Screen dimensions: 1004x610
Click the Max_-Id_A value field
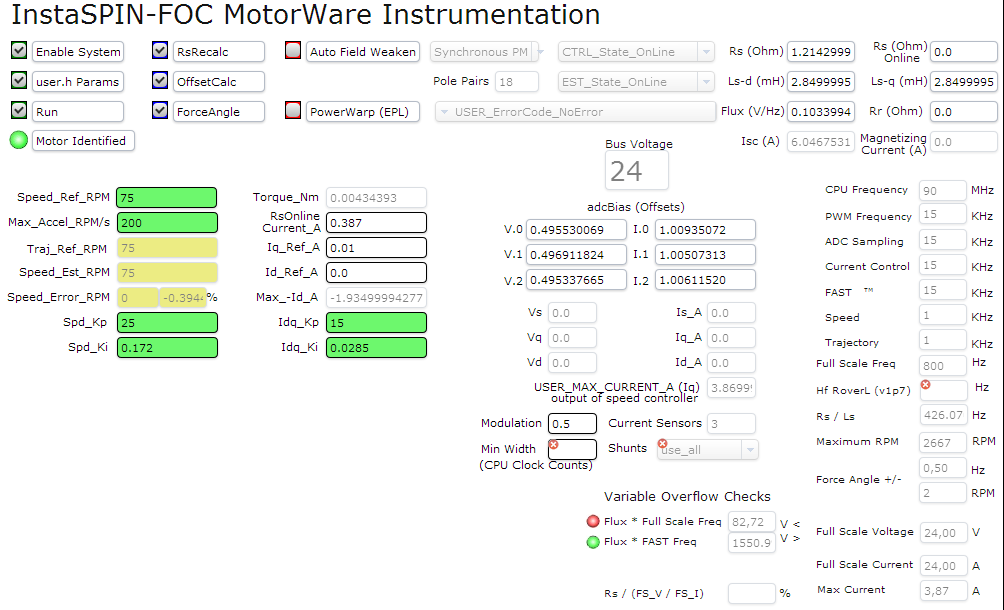(376, 298)
